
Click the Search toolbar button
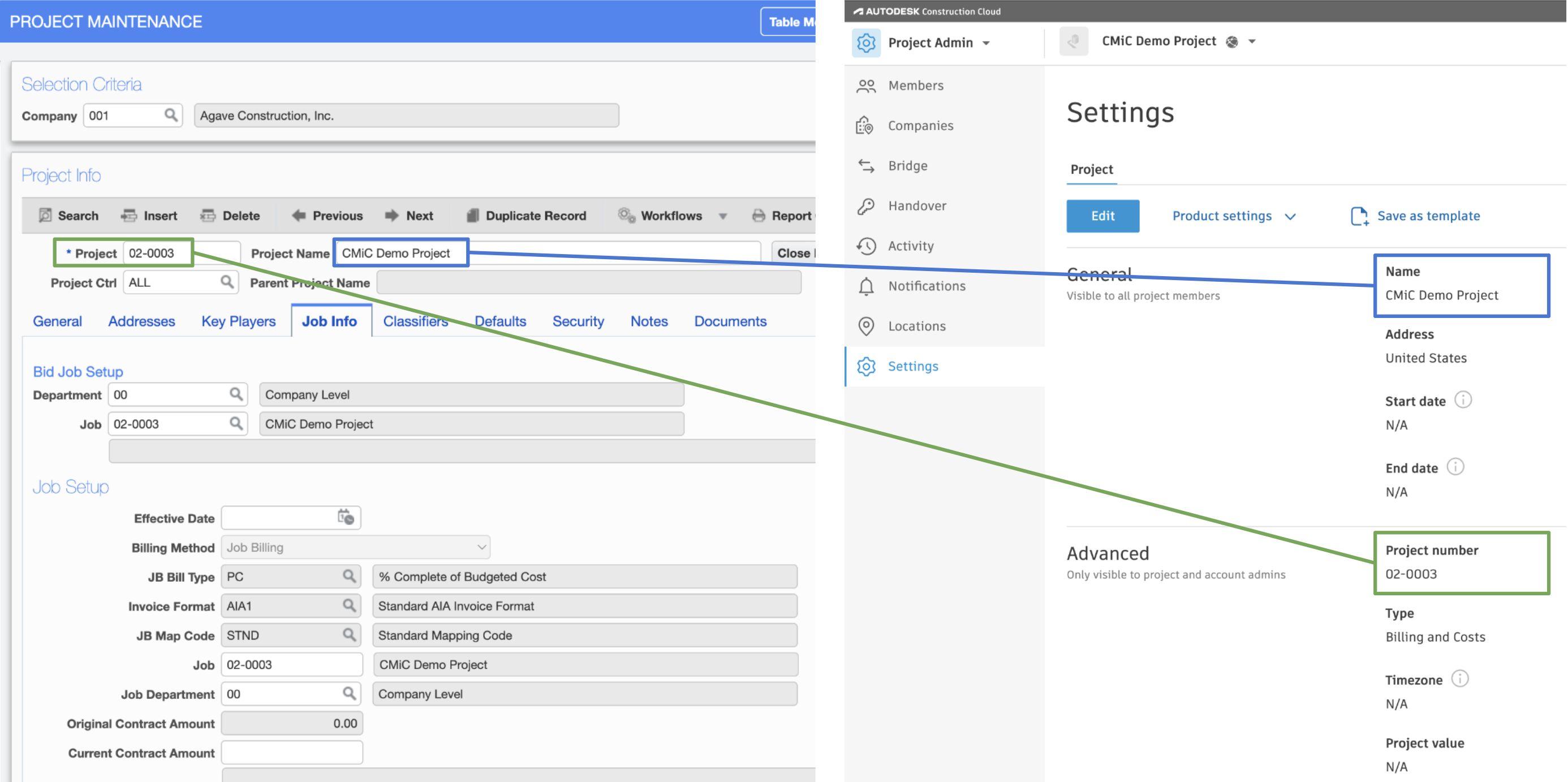point(68,216)
